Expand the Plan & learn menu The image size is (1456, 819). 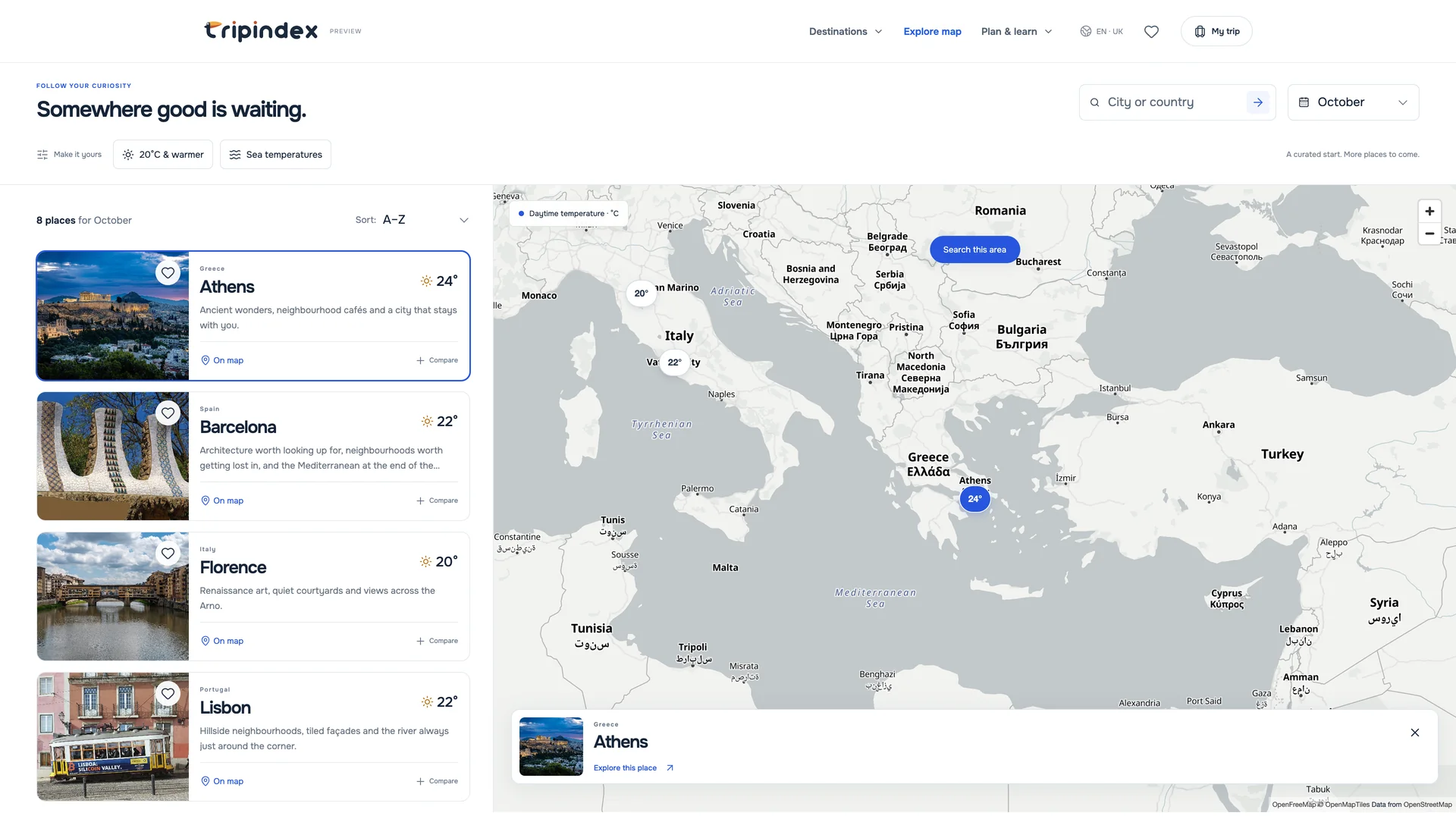tap(1017, 32)
